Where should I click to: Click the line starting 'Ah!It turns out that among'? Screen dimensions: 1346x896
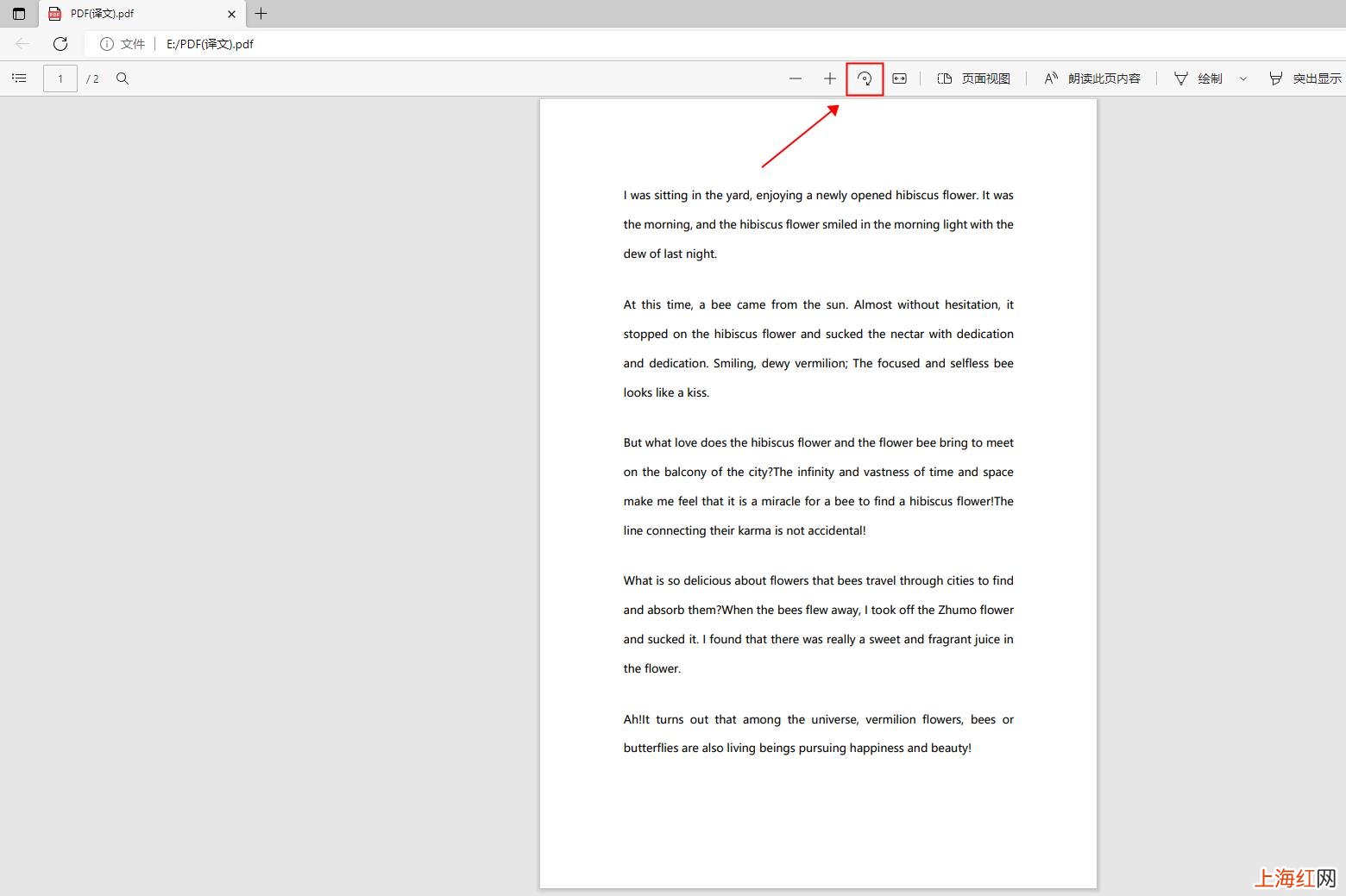(819, 719)
